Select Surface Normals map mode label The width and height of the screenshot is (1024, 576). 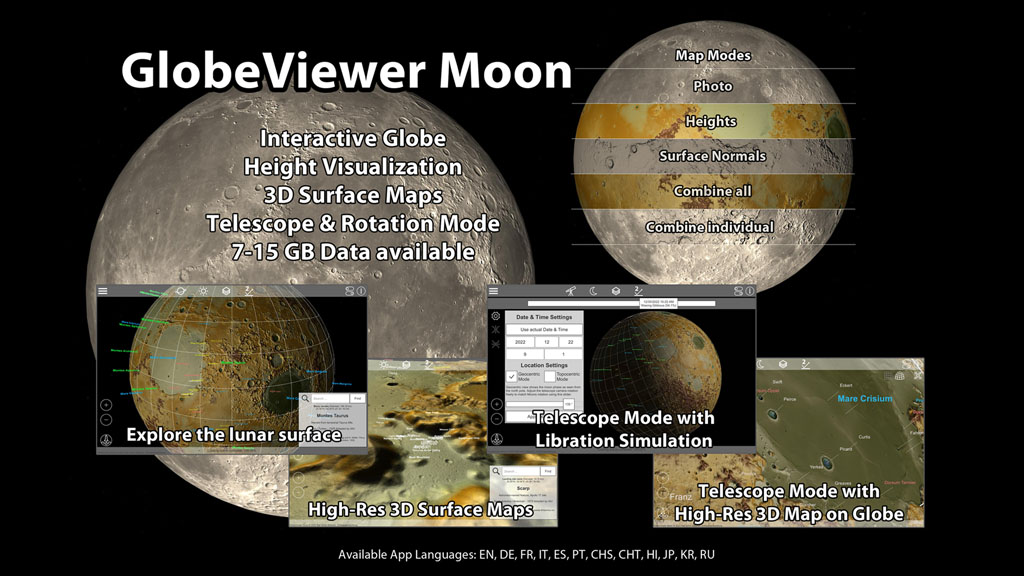(x=712, y=156)
